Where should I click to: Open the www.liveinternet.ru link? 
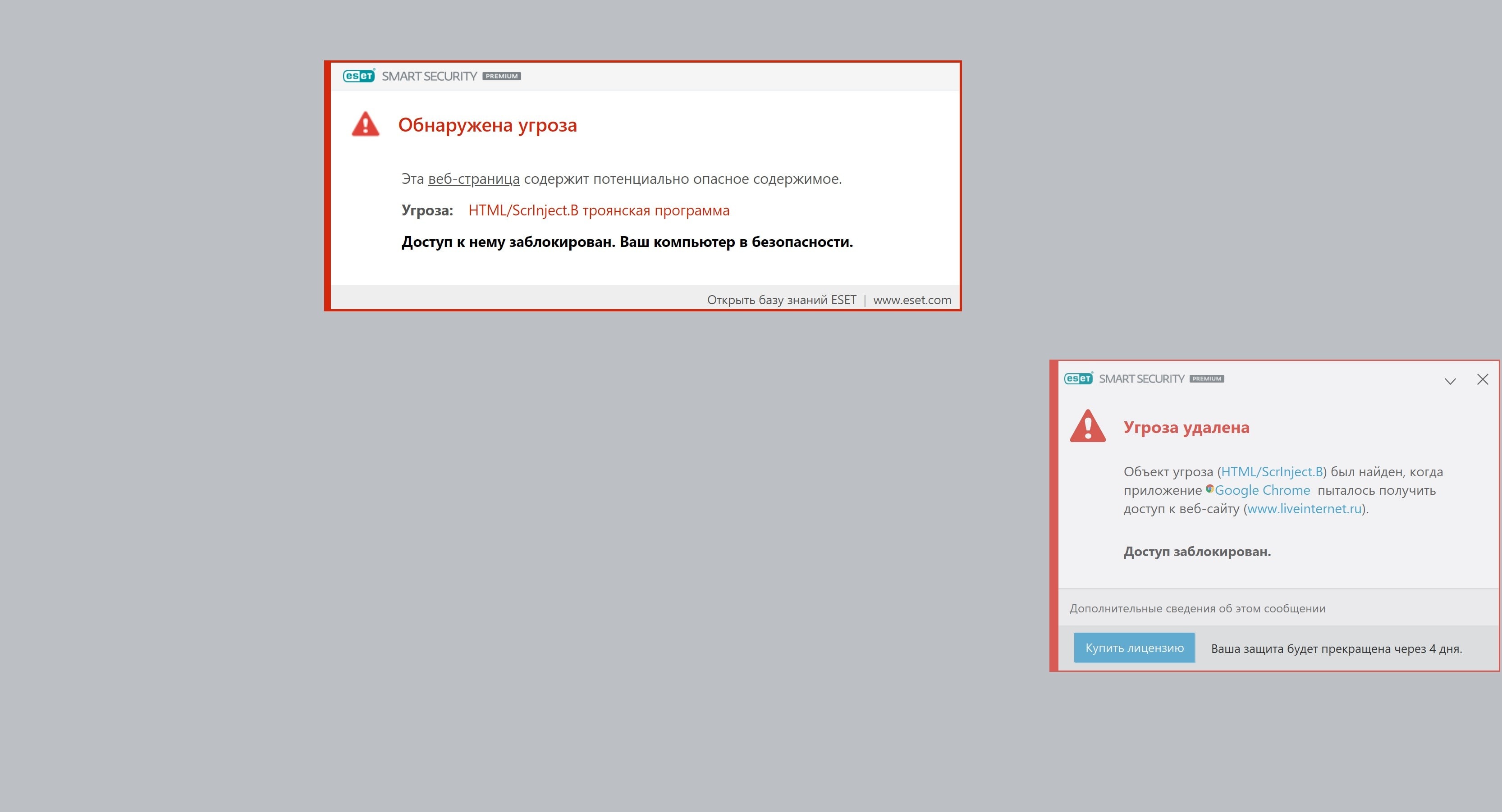pyautogui.click(x=1304, y=509)
